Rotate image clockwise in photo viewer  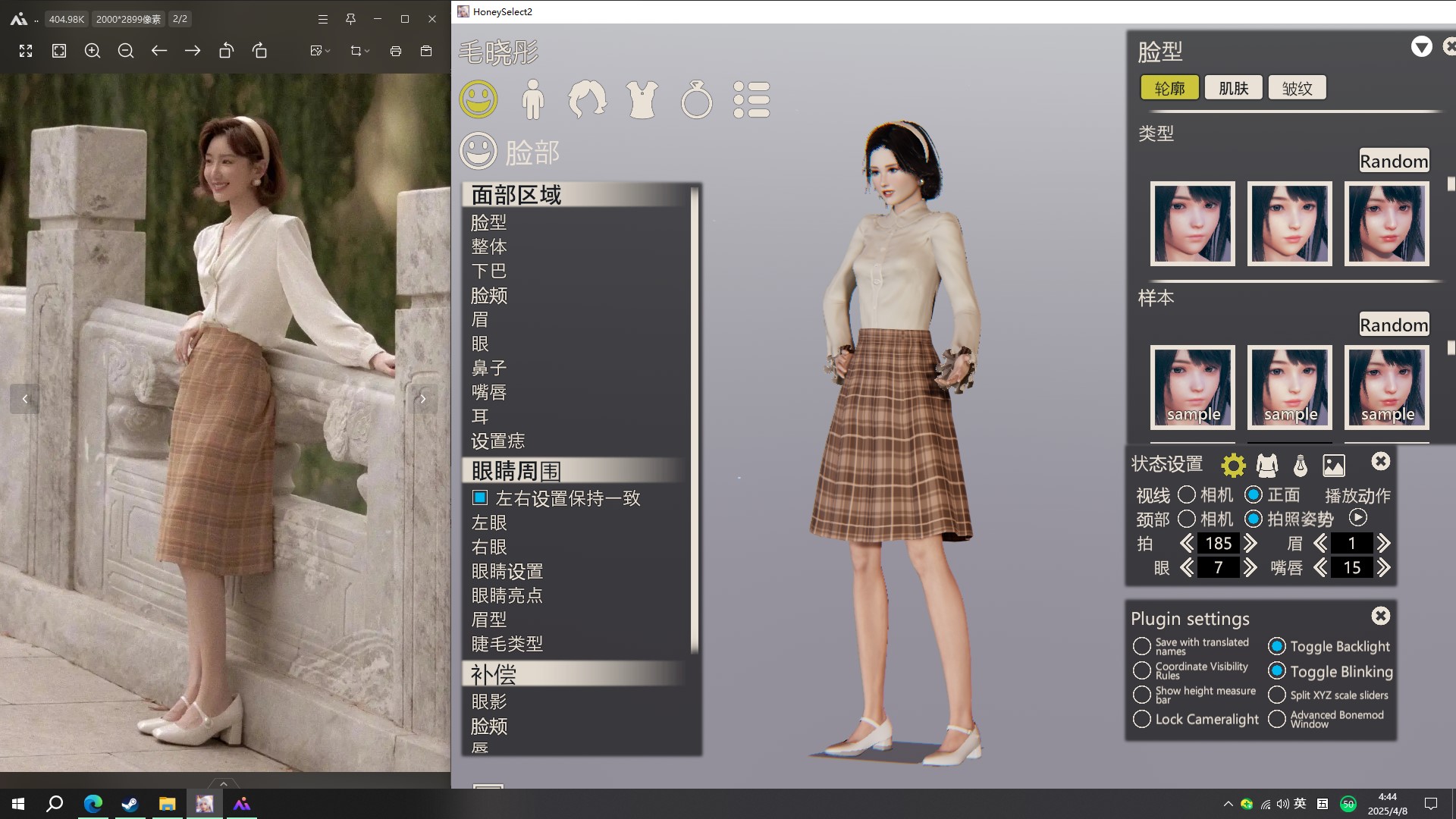[259, 51]
